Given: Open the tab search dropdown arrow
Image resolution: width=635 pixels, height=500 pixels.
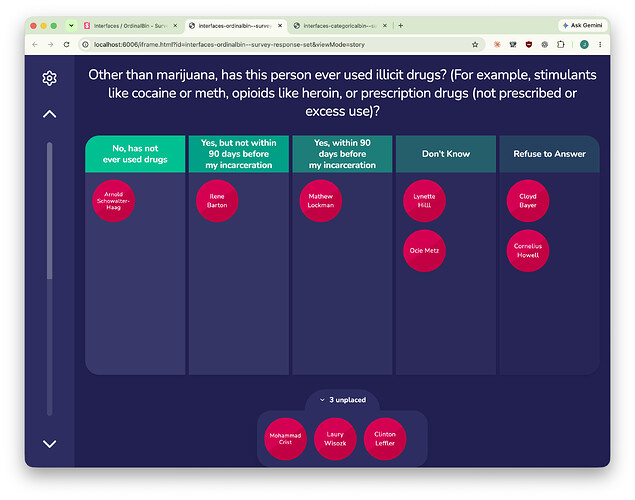Looking at the screenshot, I should click(x=71, y=26).
